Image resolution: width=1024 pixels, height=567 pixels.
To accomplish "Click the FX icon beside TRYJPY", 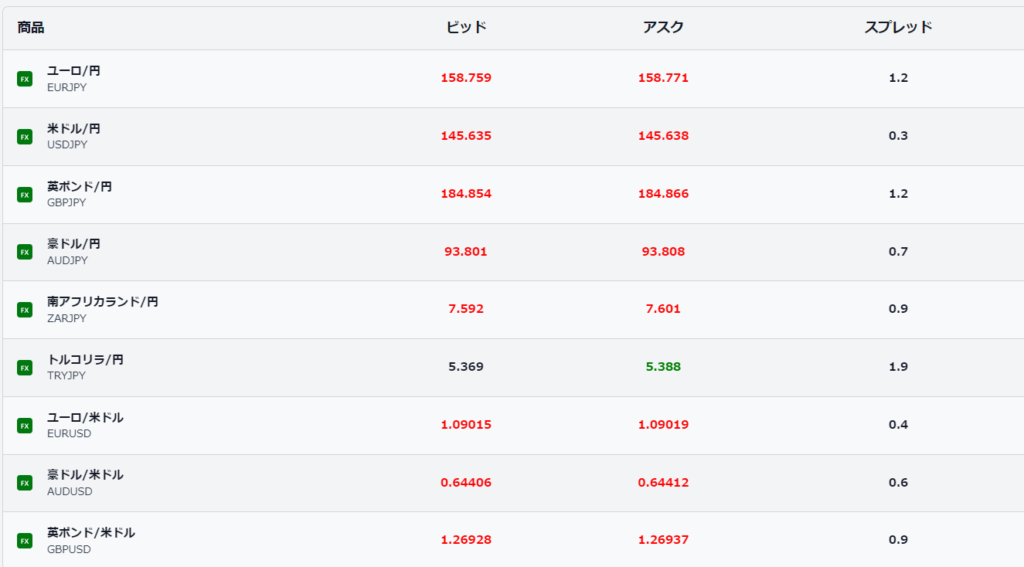I will click(x=25, y=368).
